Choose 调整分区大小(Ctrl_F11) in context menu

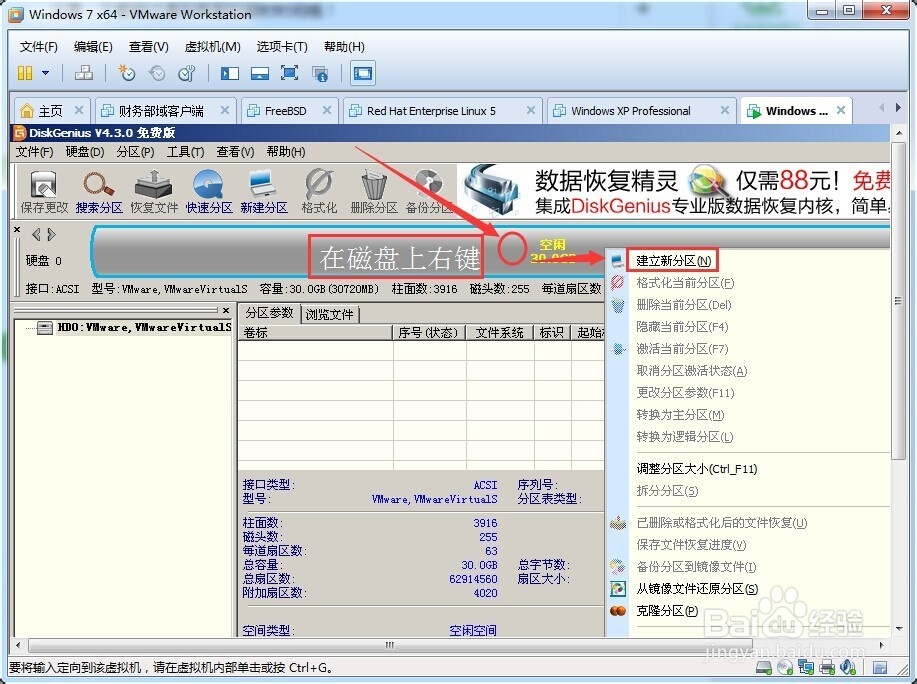point(697,469)
